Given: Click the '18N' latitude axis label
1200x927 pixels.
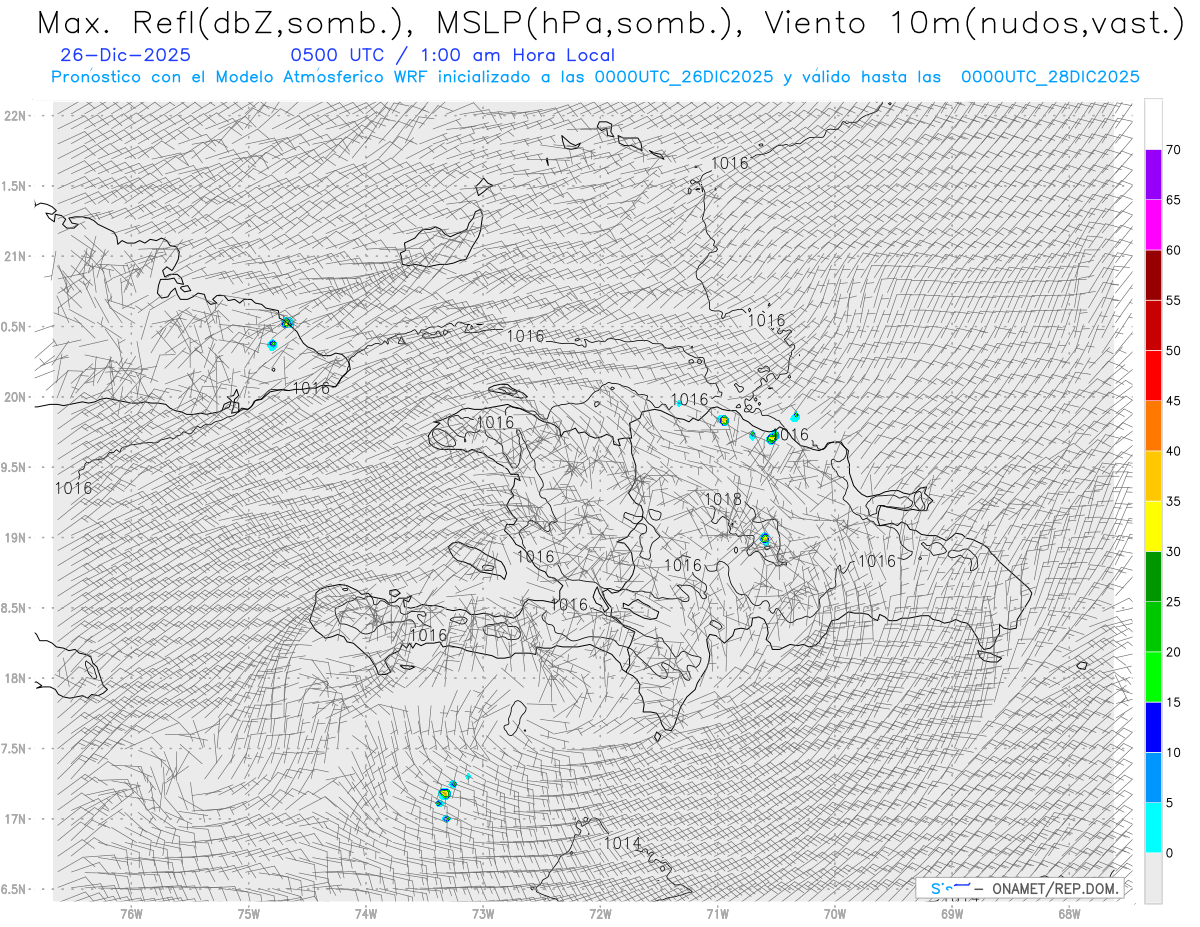Looking at the screenshot, I should click(x=16, y=678).
